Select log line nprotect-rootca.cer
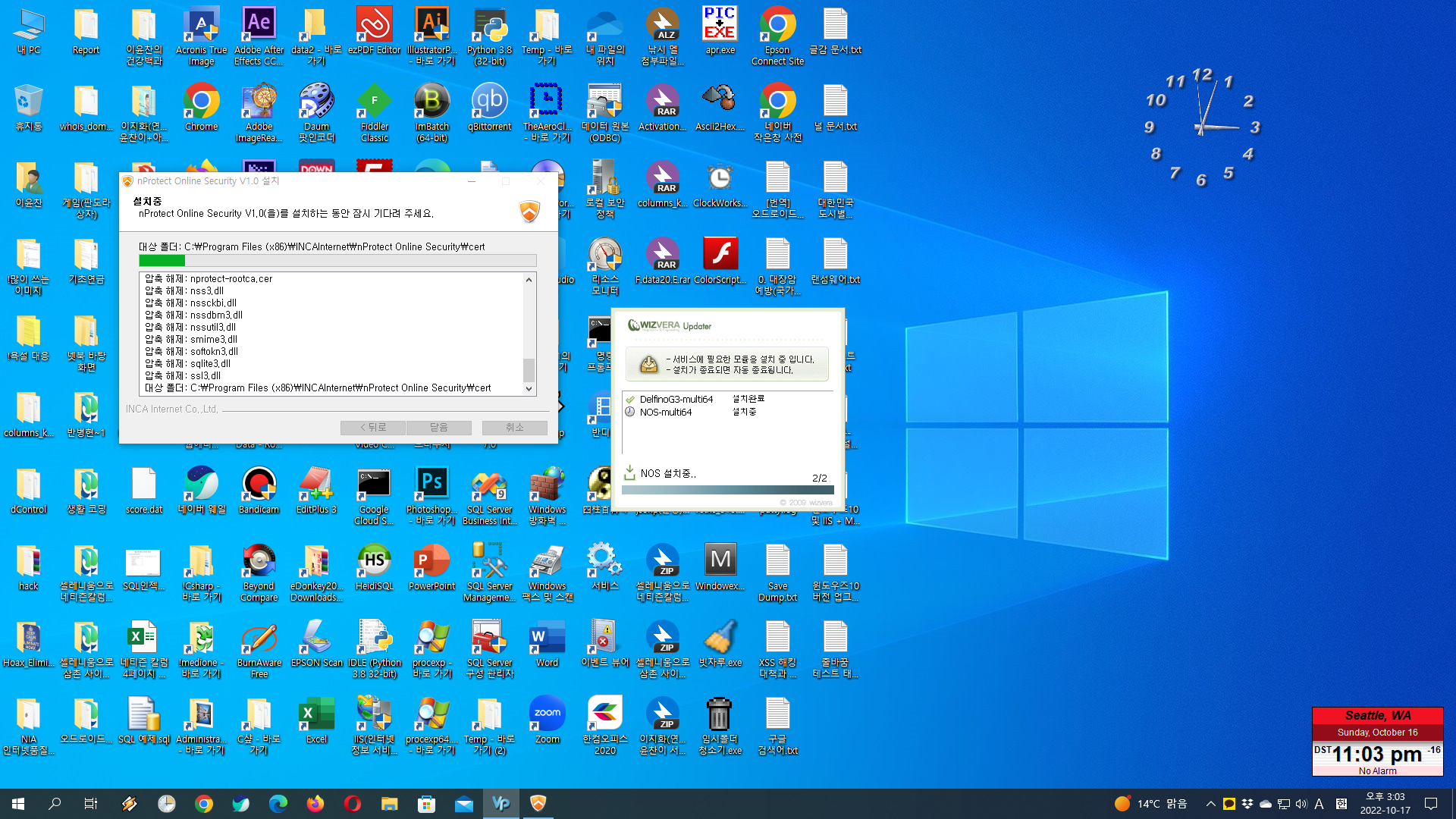 tap(209, 279)
